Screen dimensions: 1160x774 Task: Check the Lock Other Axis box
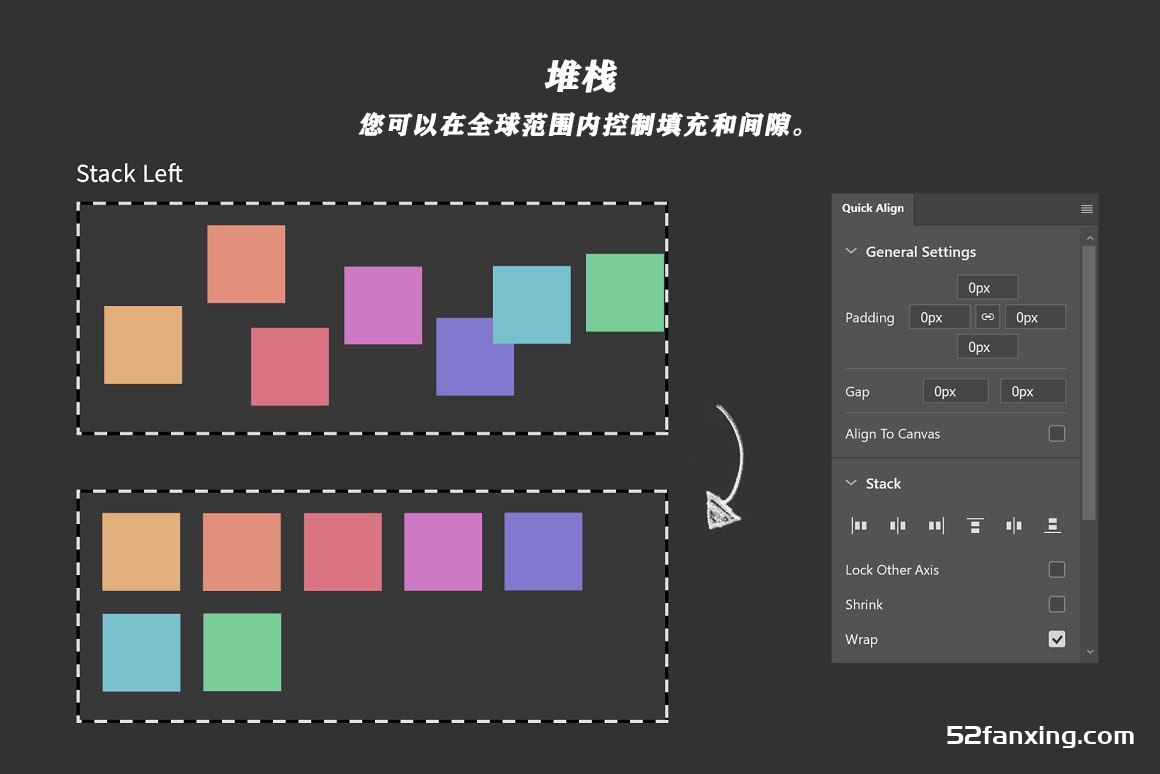1057,570
